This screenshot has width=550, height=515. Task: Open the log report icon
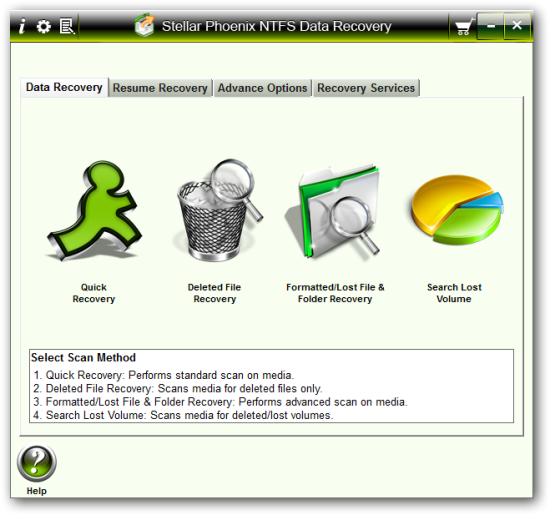[x=67, y=27]
